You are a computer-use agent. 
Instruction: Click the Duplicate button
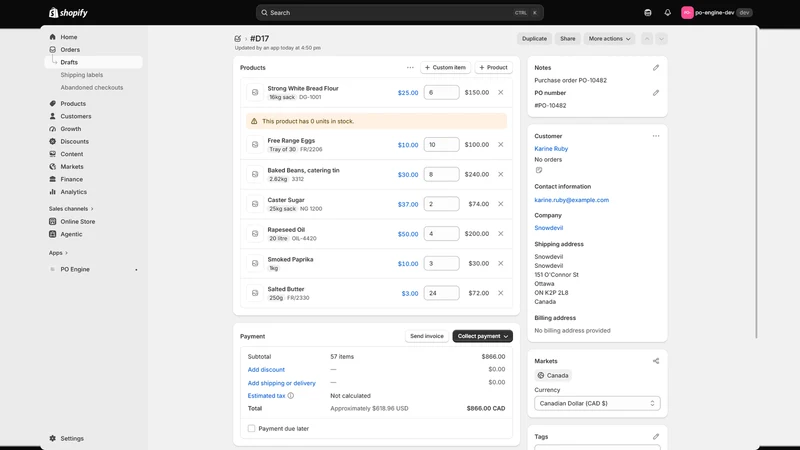click(534, 39)
